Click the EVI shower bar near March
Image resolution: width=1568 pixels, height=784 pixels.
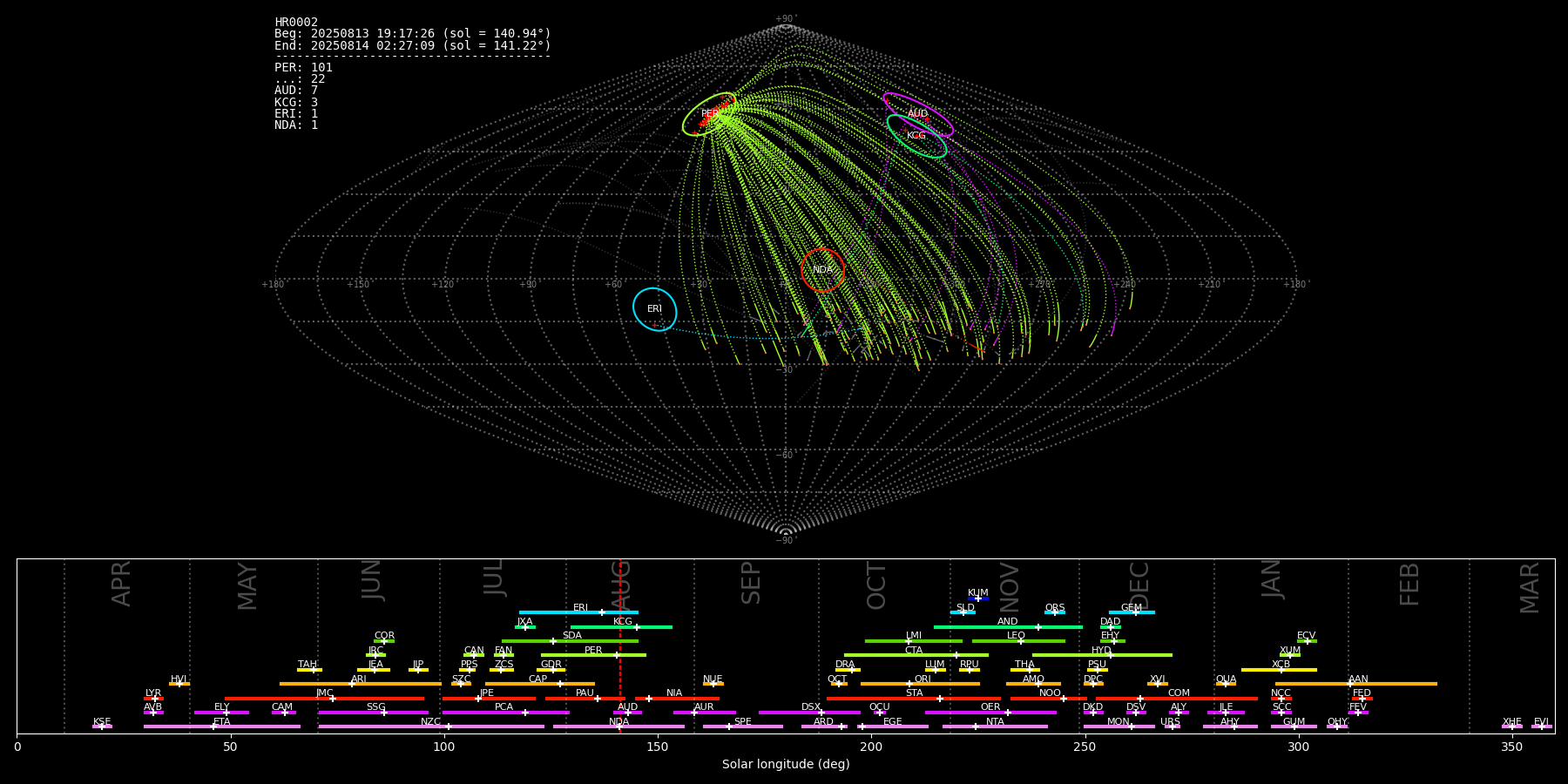[1542, 727]
